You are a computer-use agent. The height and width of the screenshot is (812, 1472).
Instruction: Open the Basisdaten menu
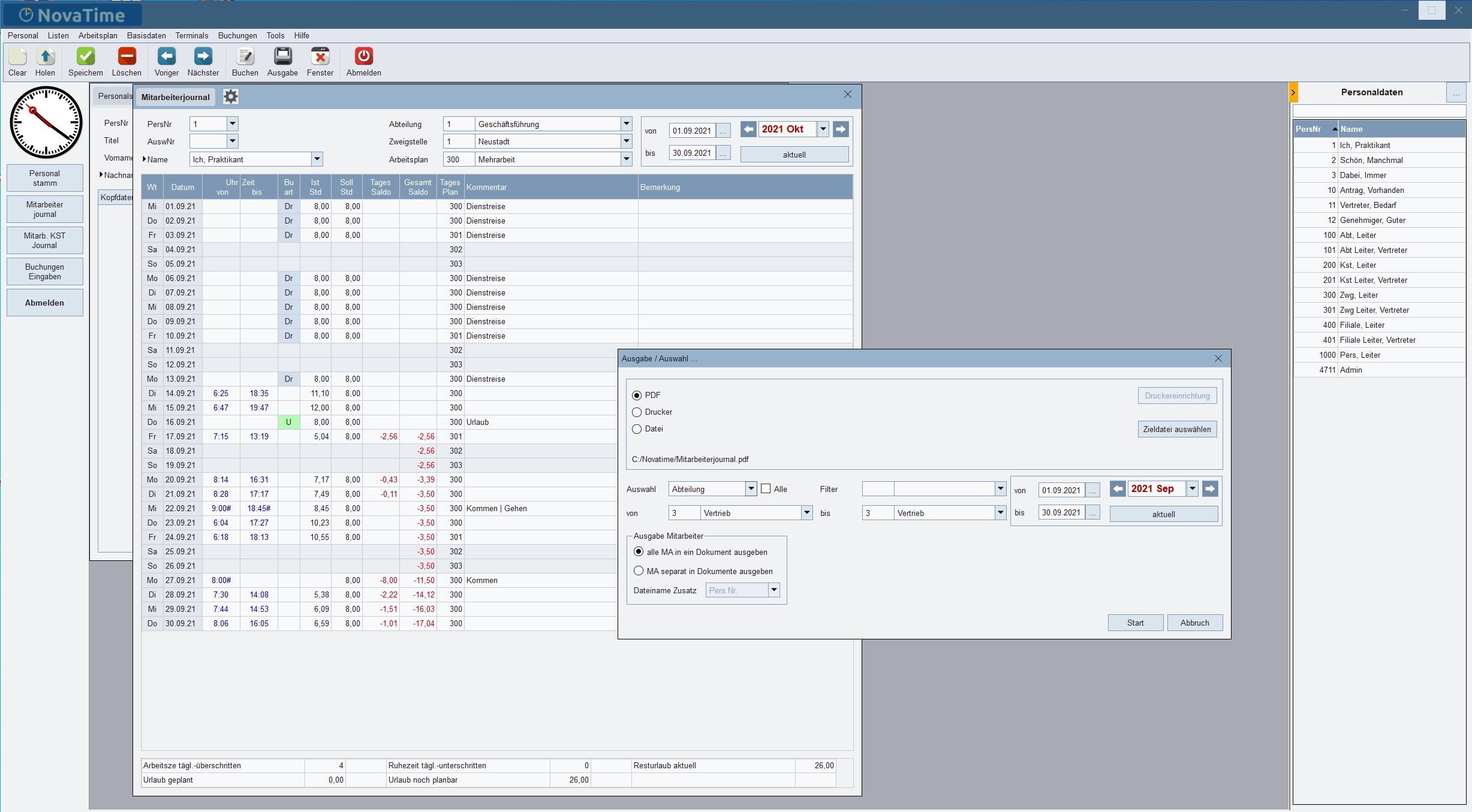click(146, 36)
